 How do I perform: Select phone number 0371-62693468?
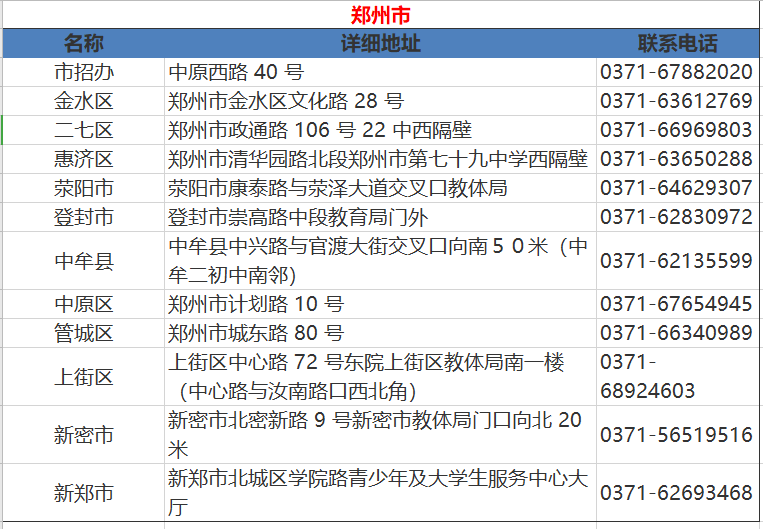pos(678,493)
